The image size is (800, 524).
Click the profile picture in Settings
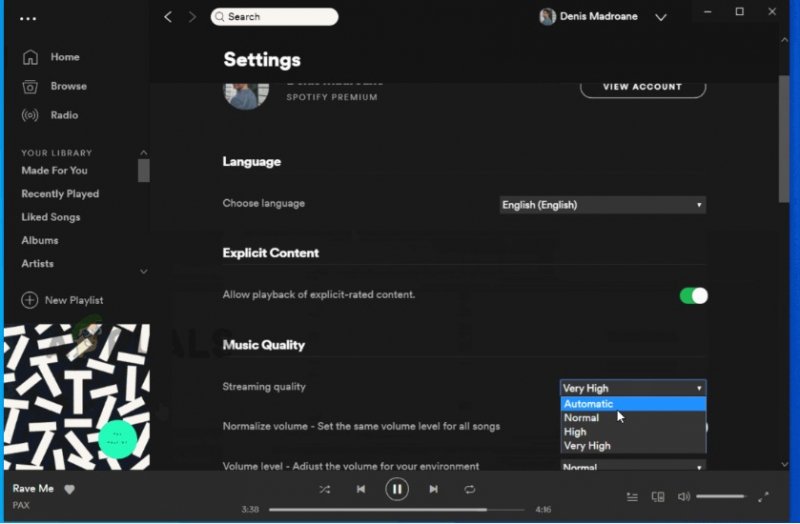click(x=246, y=95)
